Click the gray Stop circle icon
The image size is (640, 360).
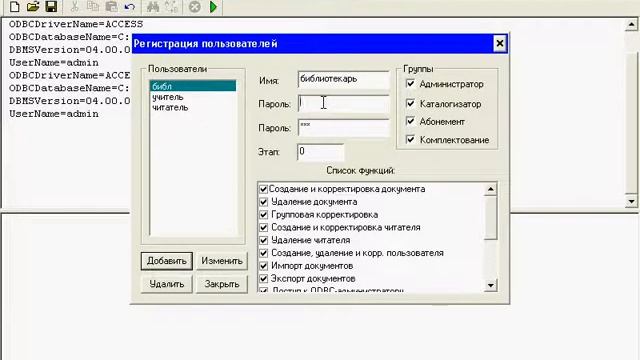click(195, 7)
